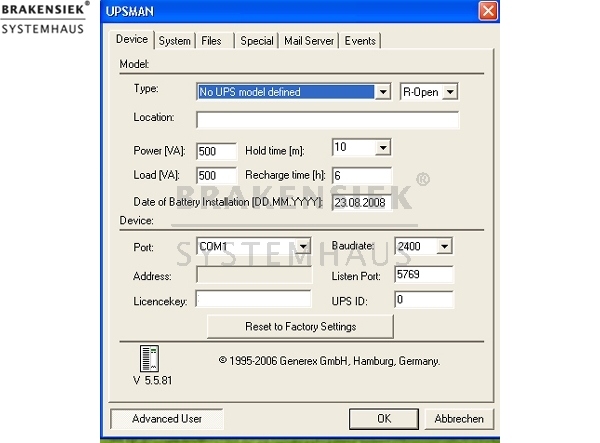
Task: Click the battery installation date field
Action: coord(362,202)
